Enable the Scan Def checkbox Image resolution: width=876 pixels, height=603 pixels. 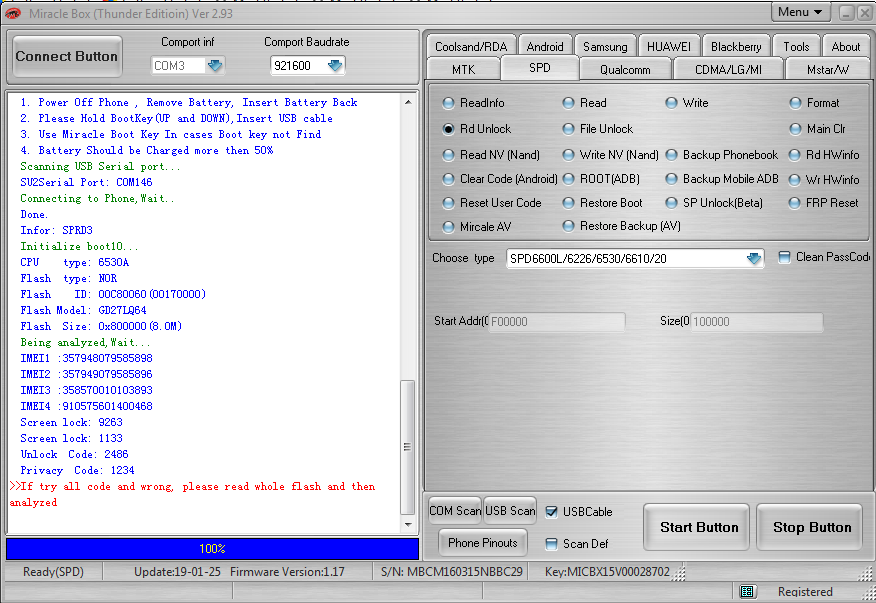(551, 544)
